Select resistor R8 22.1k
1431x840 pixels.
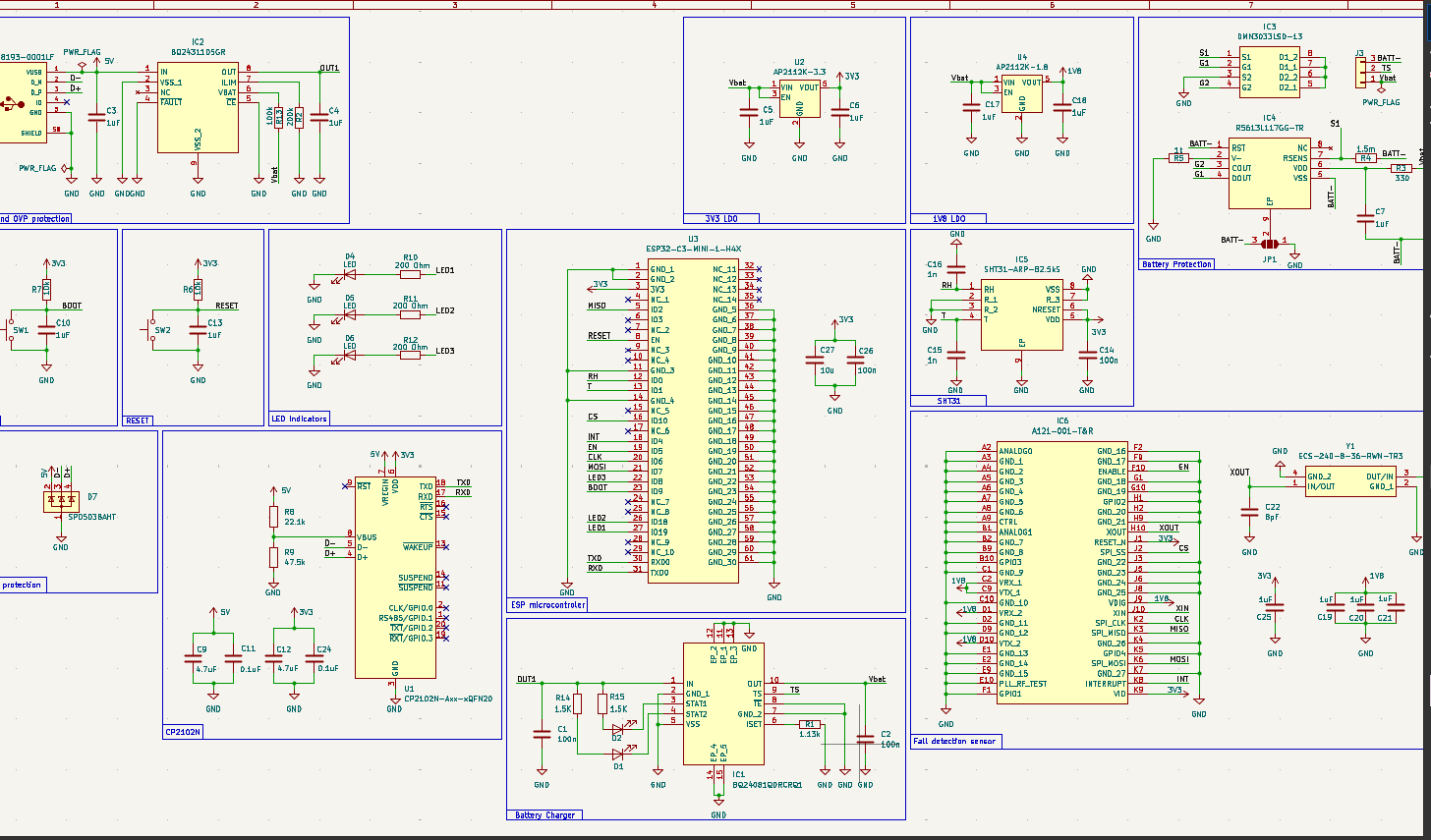[x=274, y=517]
